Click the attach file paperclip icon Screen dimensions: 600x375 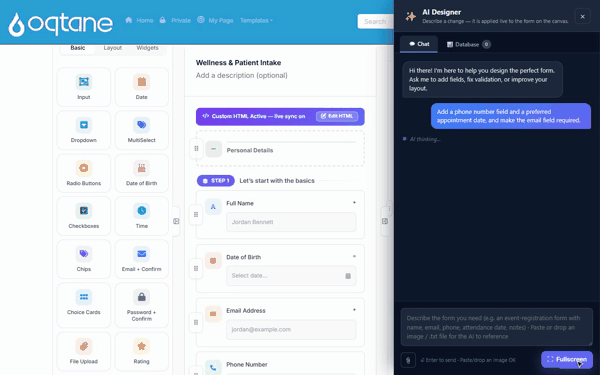408,360
